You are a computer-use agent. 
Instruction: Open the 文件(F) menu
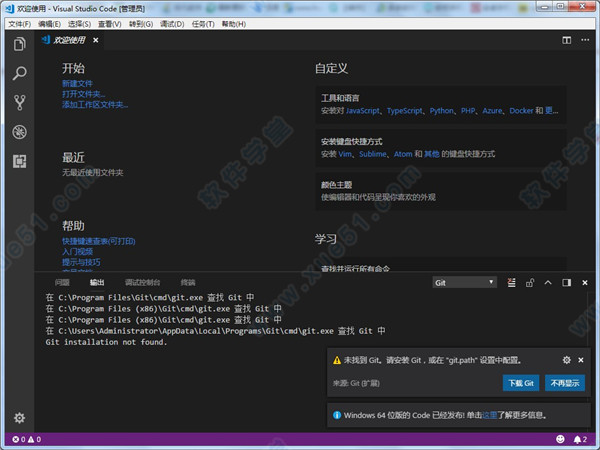[x=20, y=24]
